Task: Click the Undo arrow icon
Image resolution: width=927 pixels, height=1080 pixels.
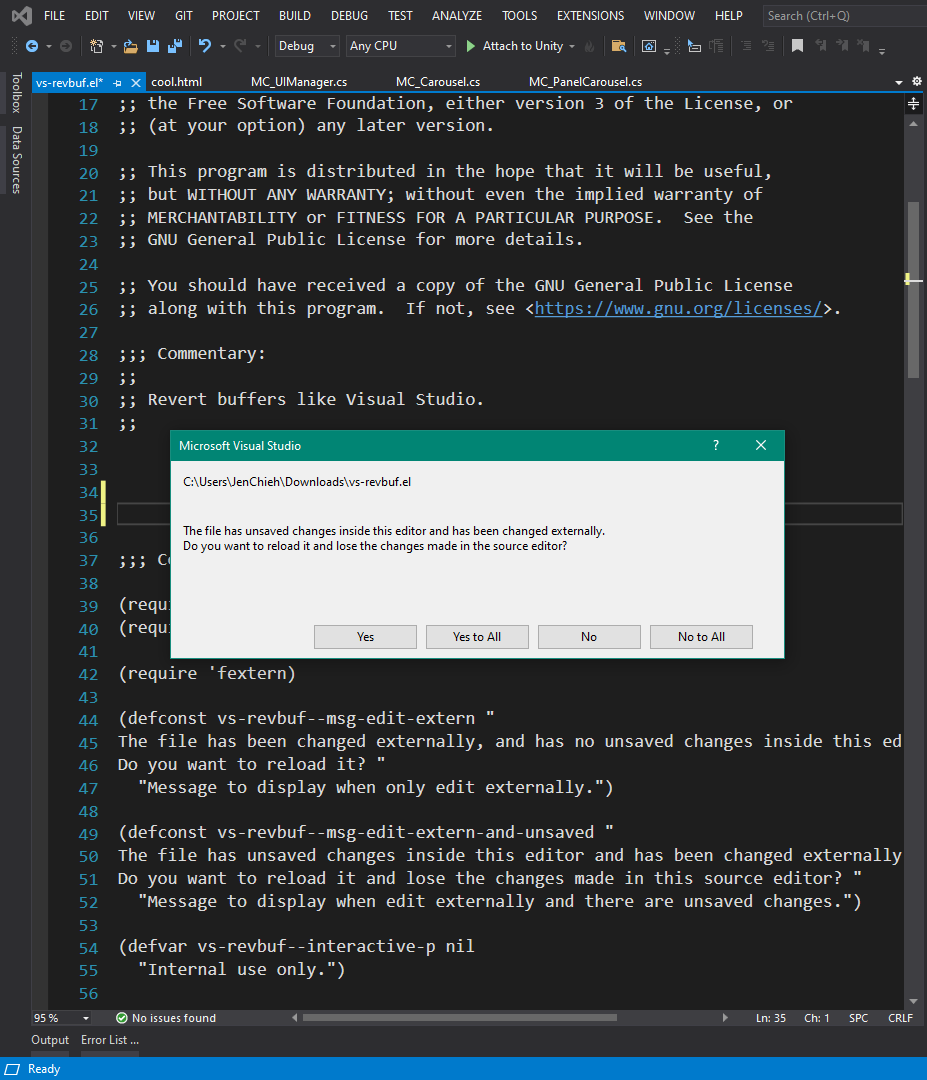Action: point(205,46)
